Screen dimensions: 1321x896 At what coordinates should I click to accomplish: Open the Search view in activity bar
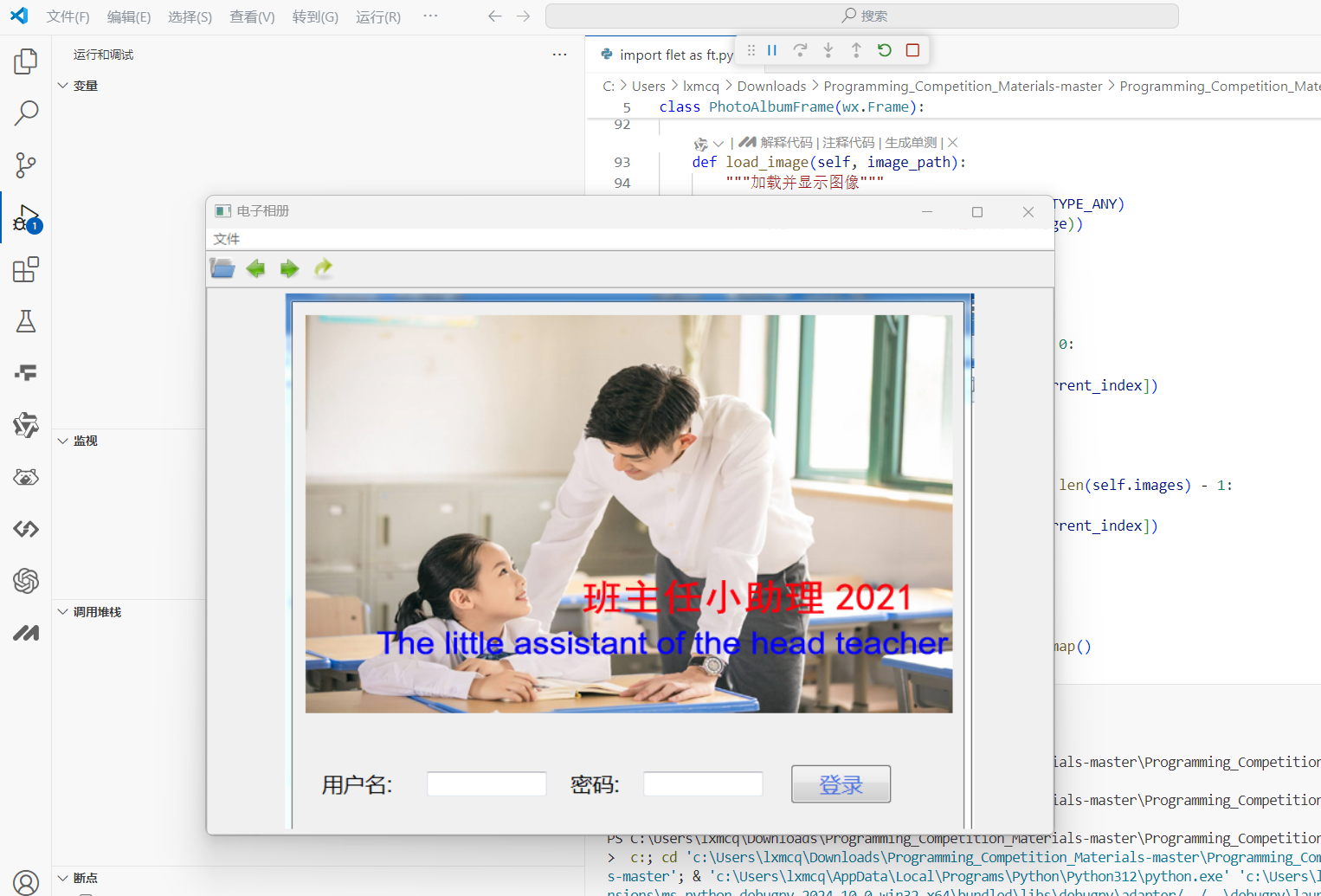coord(26,113)
